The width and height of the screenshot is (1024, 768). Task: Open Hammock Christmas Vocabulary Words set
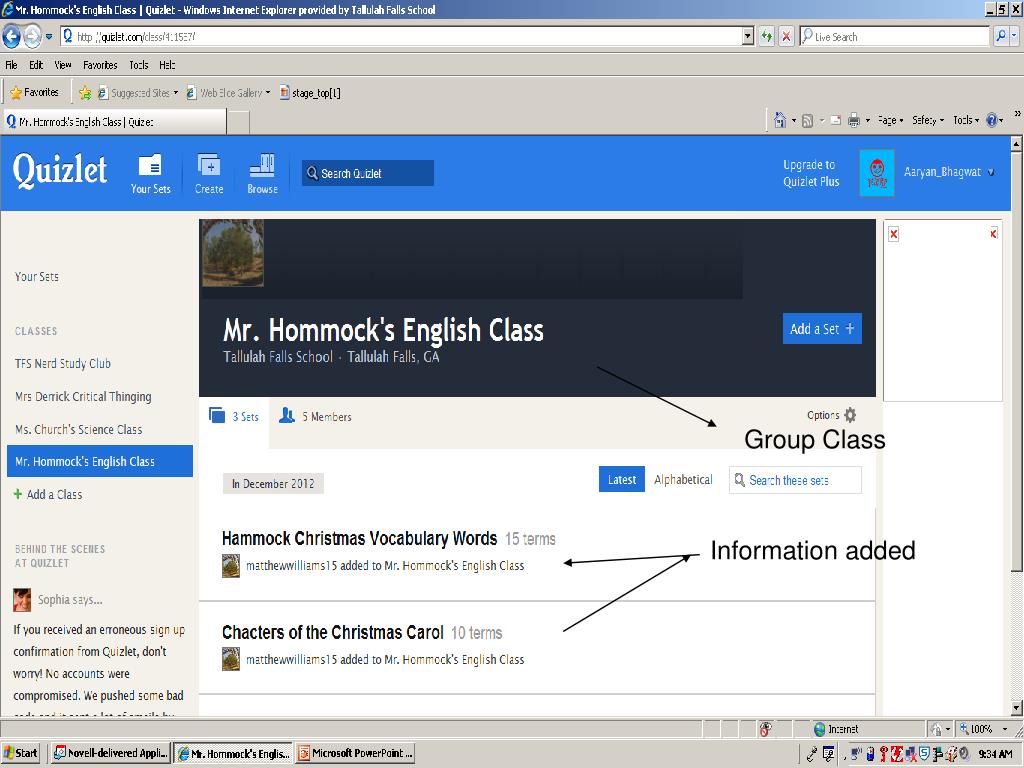click(359, 538)
